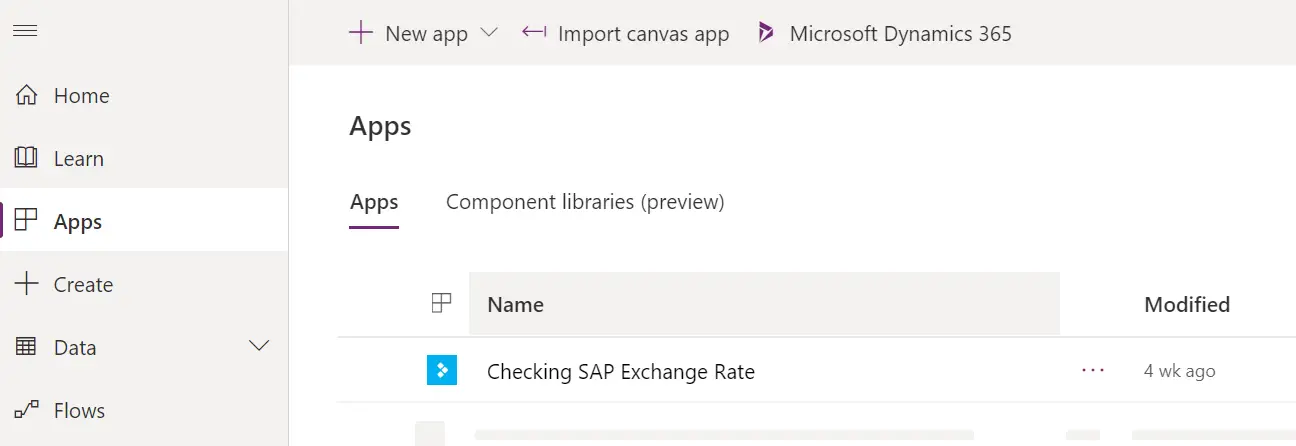Open the Checking SAP Exchange Rate app

[x=621, y=372]
